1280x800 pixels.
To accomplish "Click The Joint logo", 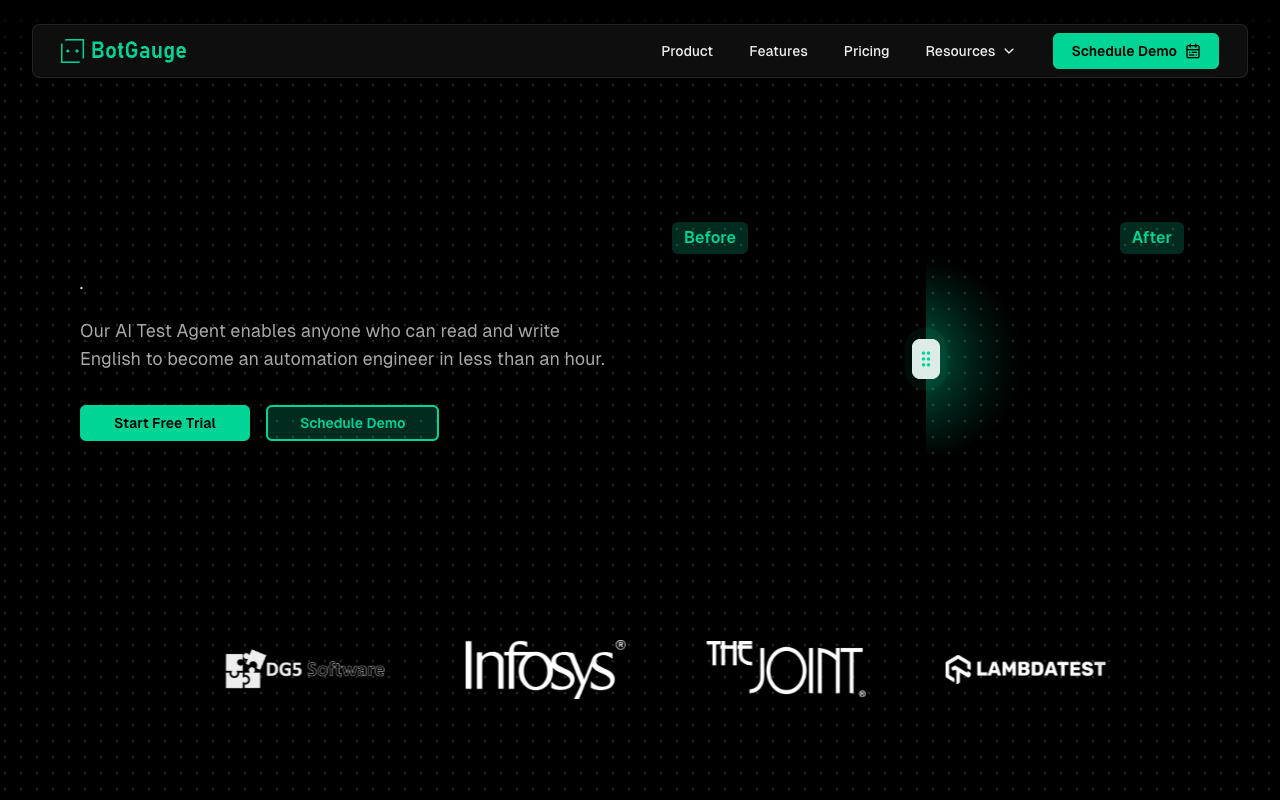I will point(786,669).
